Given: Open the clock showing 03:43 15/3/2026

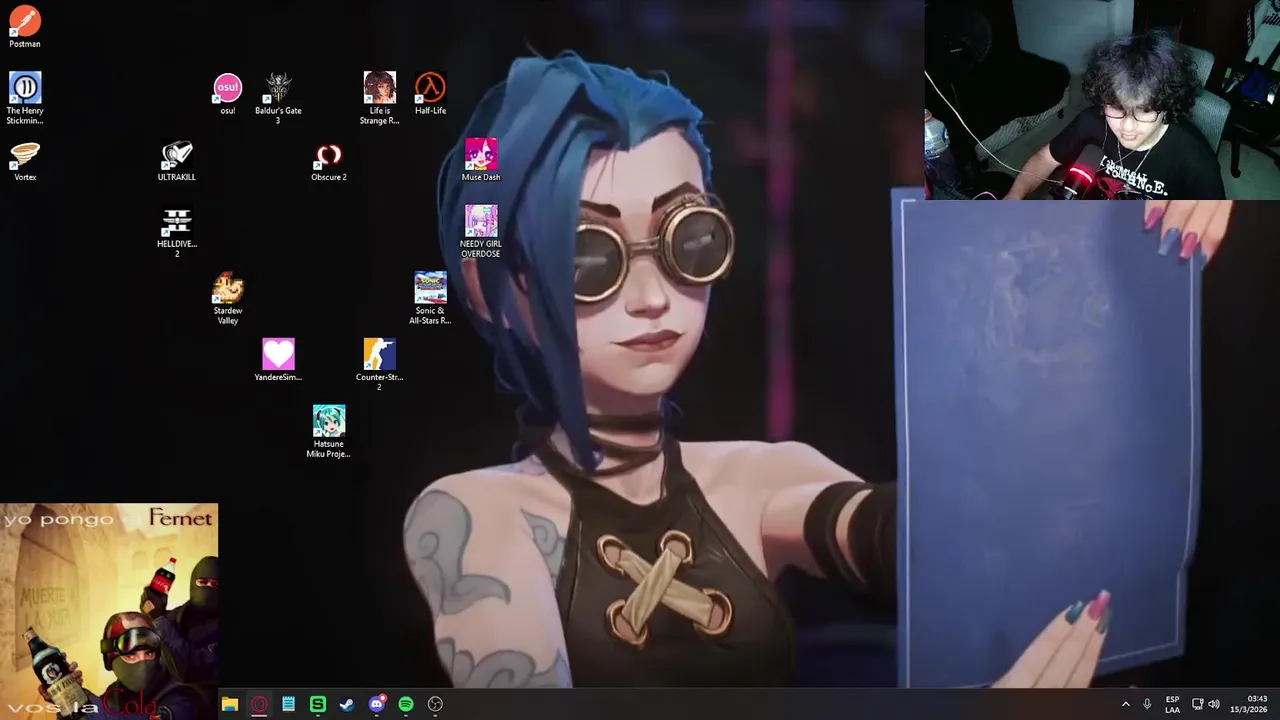Looking at the screenshot, I should [1250, 704].
